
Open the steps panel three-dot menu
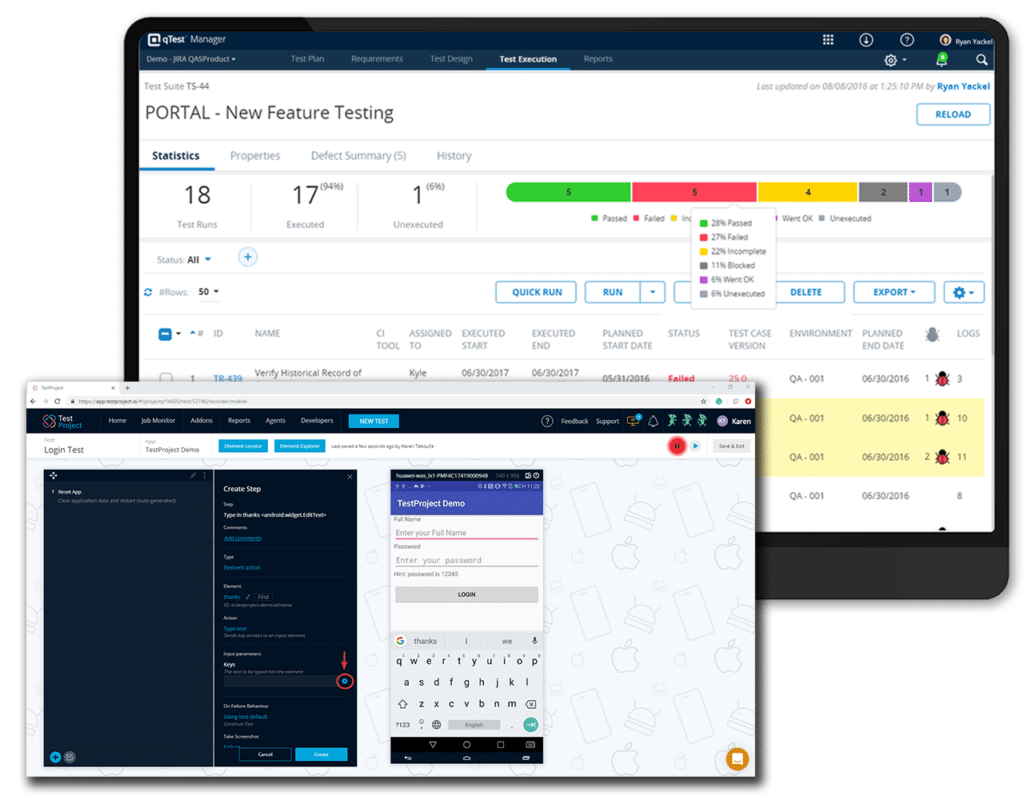tap(204, 475)
